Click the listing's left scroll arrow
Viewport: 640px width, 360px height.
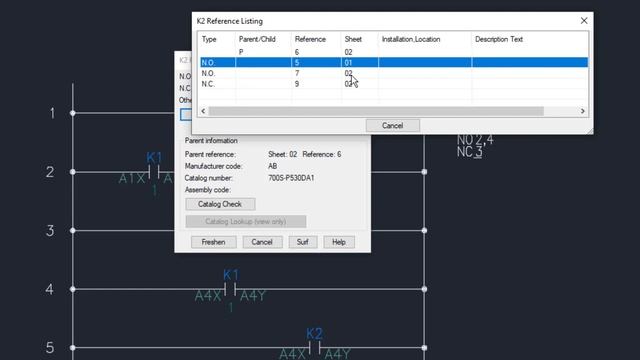click(203, 111)
